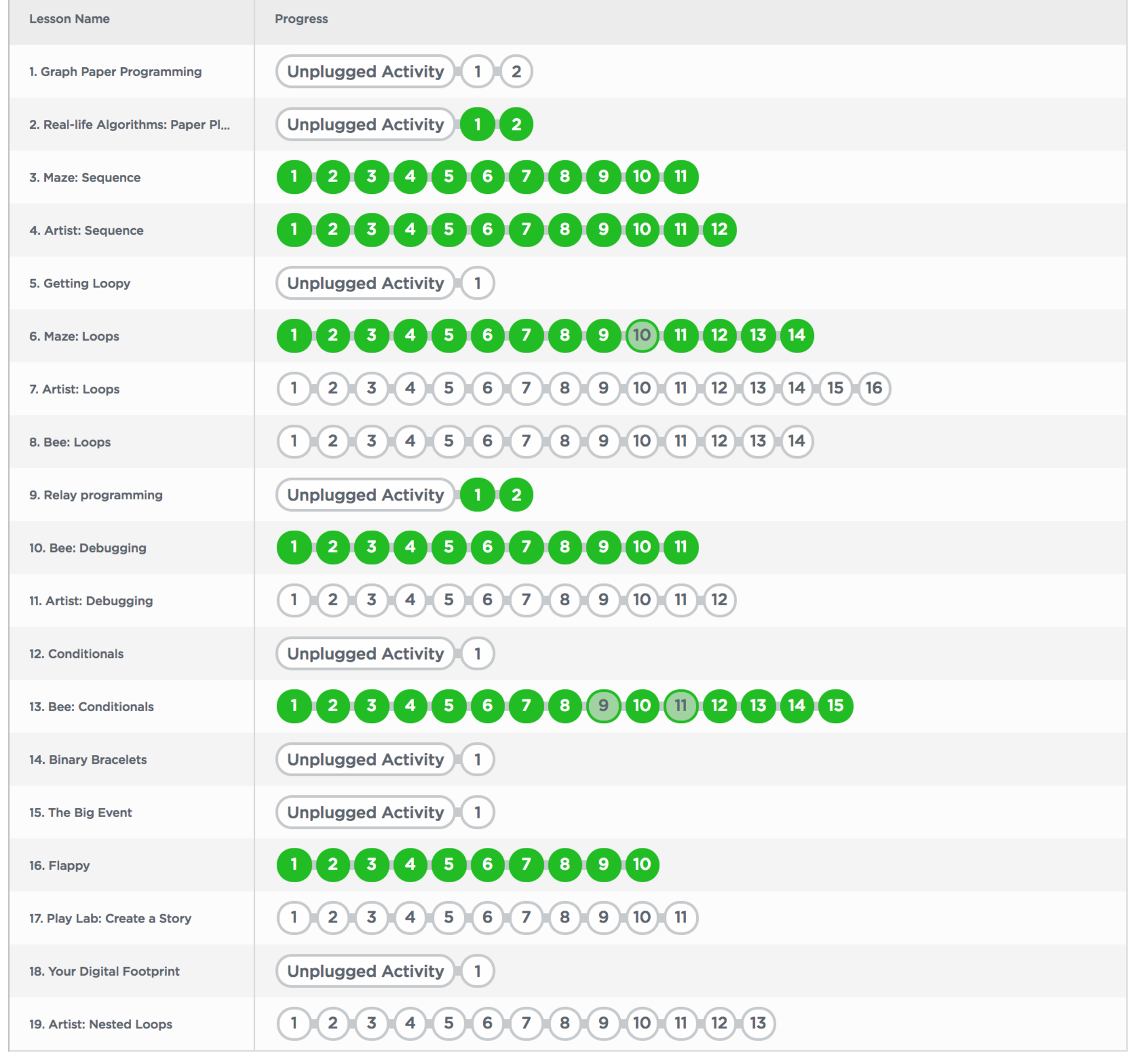Click lesson name Maze: Sequence

[x=85, y=177]
